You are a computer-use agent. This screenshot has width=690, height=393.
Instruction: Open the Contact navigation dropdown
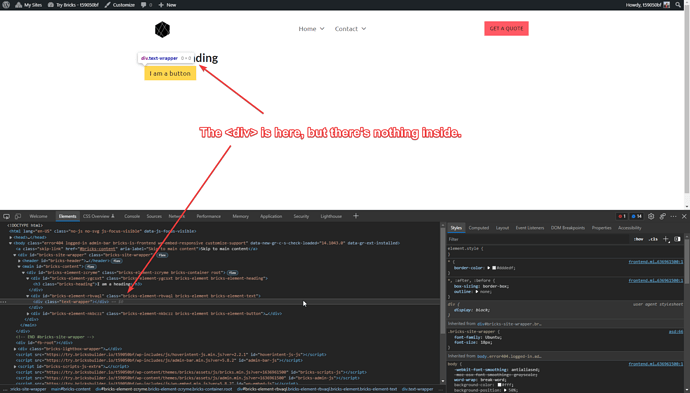[x=350, y=29]
